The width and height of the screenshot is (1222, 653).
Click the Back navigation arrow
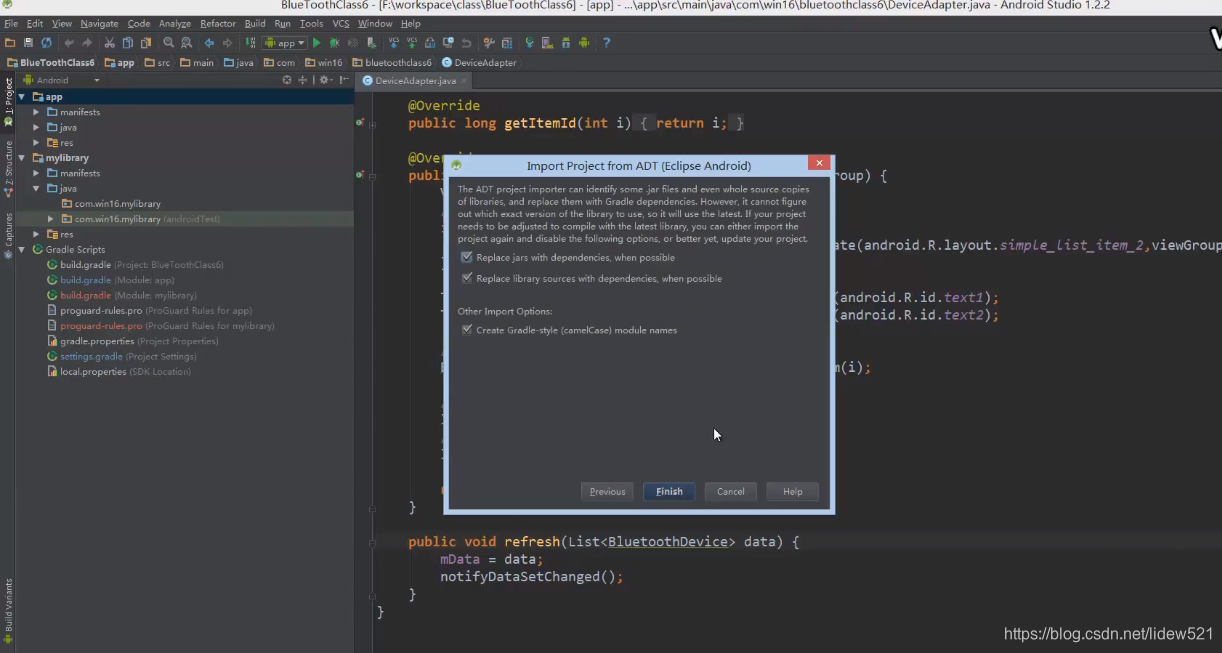click(x=208, y=43)
